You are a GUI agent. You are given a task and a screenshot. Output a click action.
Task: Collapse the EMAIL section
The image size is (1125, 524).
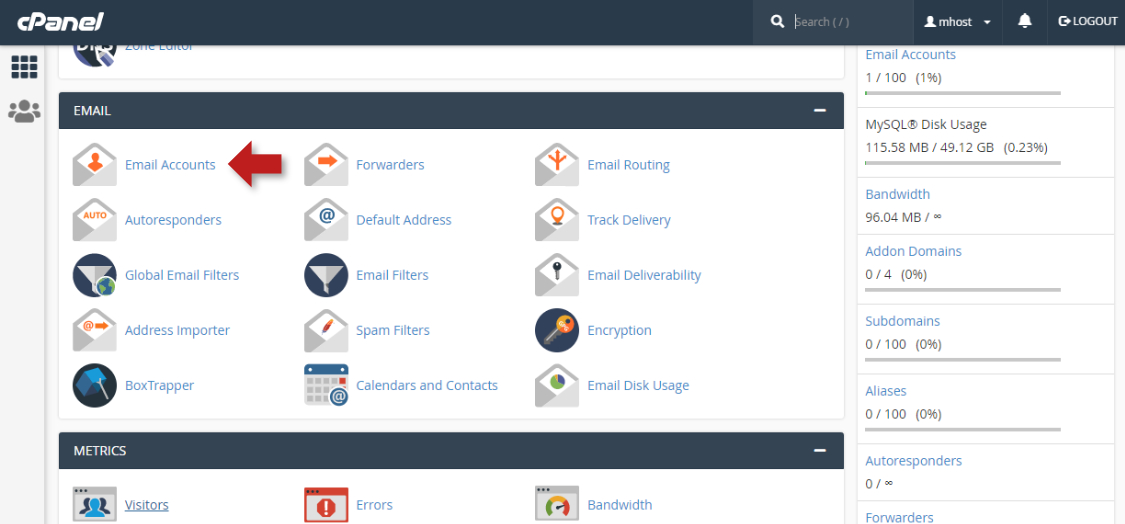click(819, 111)
